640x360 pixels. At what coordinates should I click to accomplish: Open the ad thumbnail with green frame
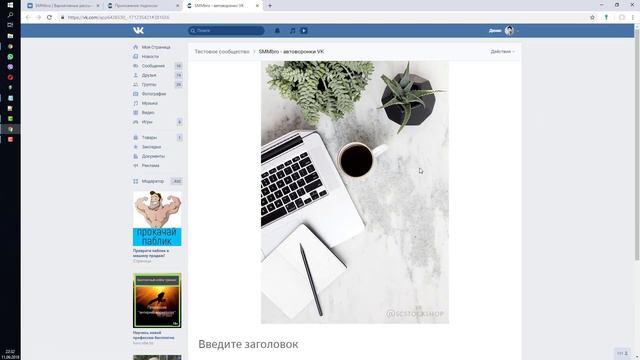click(x=157, y=301)
